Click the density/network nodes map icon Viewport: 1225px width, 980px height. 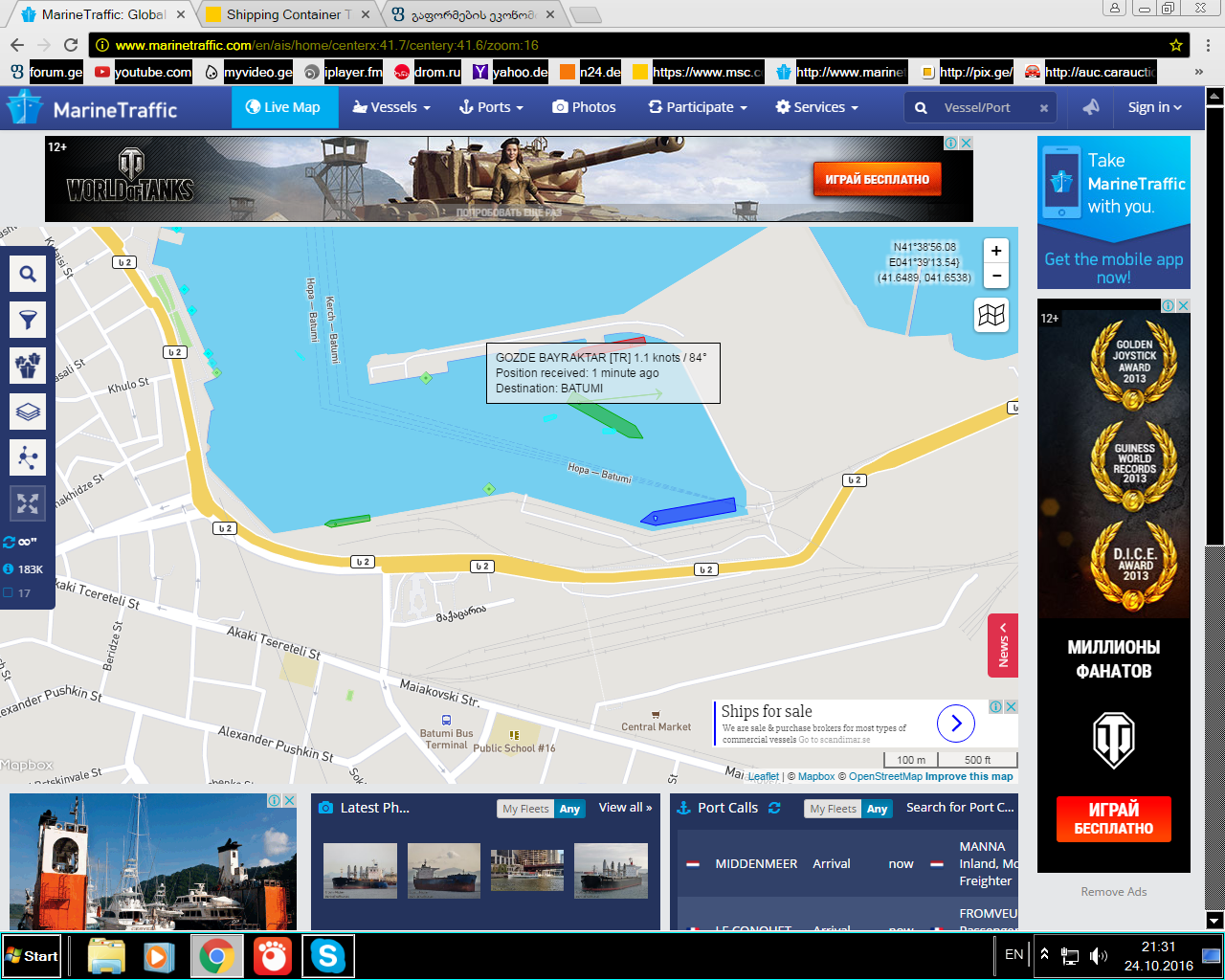pyautogui.click(x=28, y=457)
